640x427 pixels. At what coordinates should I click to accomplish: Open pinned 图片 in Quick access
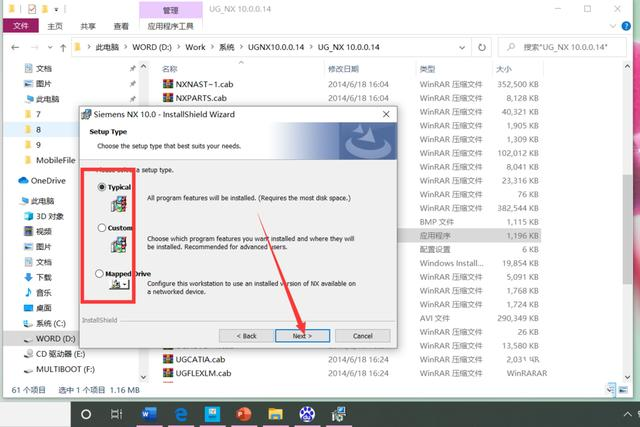click(38, 84)
